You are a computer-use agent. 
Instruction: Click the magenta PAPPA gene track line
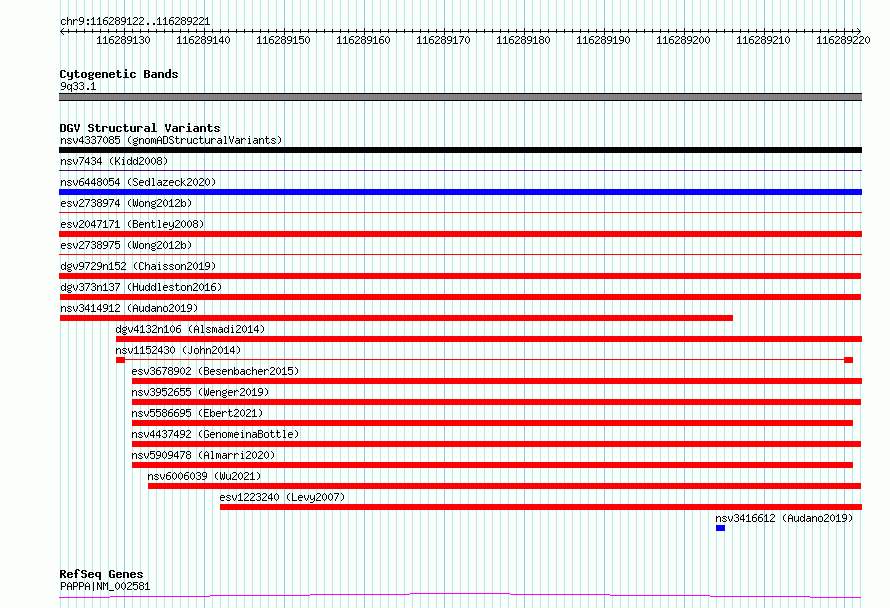460,596
